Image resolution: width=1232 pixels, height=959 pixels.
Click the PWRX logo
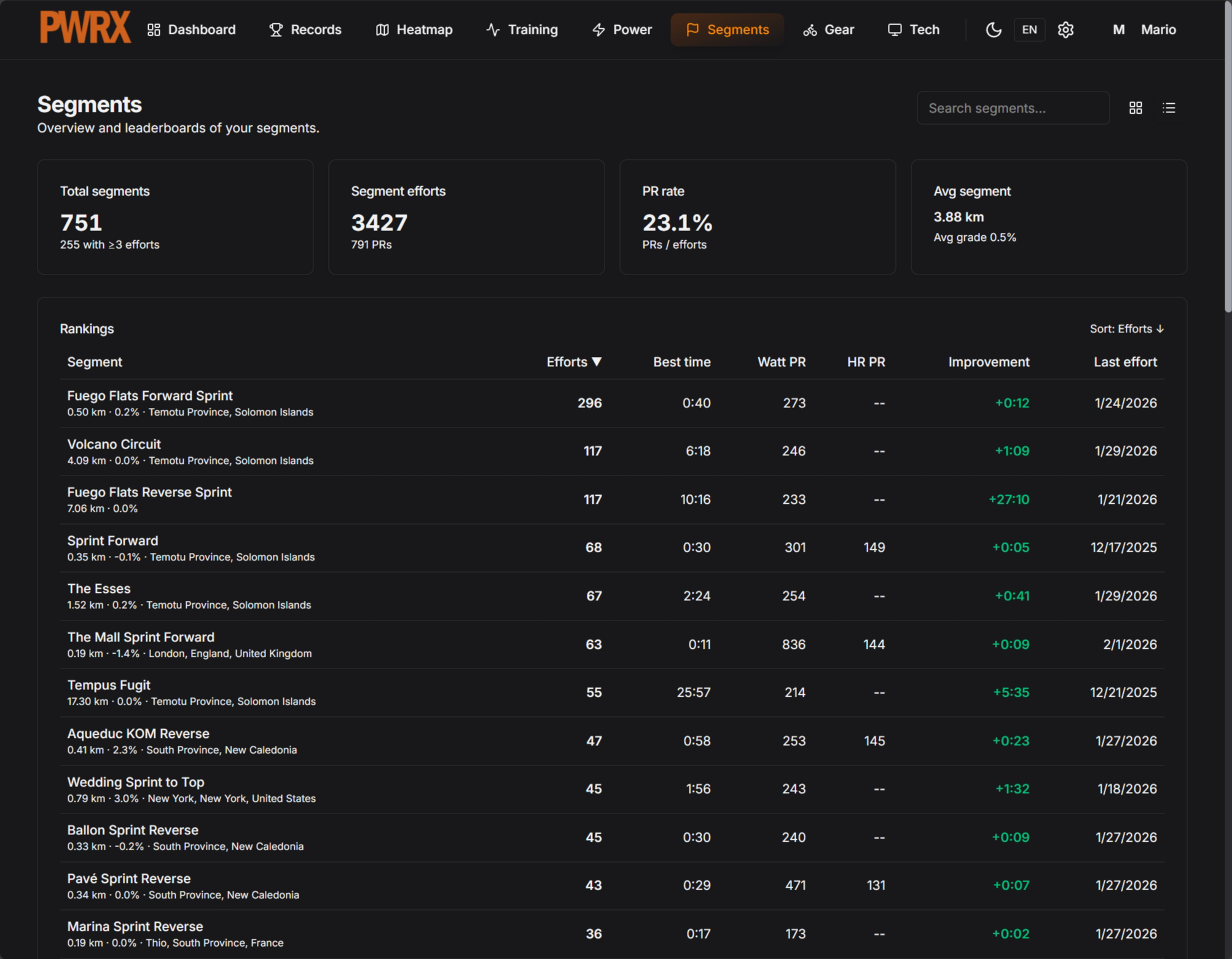85,28
